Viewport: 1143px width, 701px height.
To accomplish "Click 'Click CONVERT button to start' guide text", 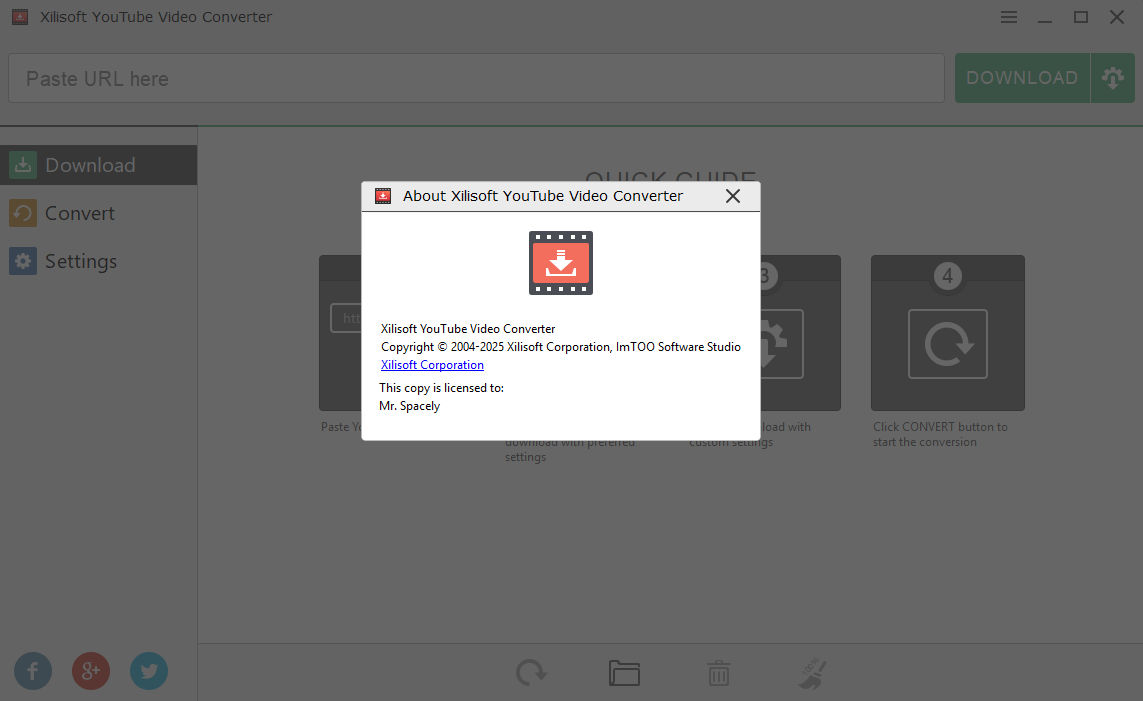I will point(940,434).
